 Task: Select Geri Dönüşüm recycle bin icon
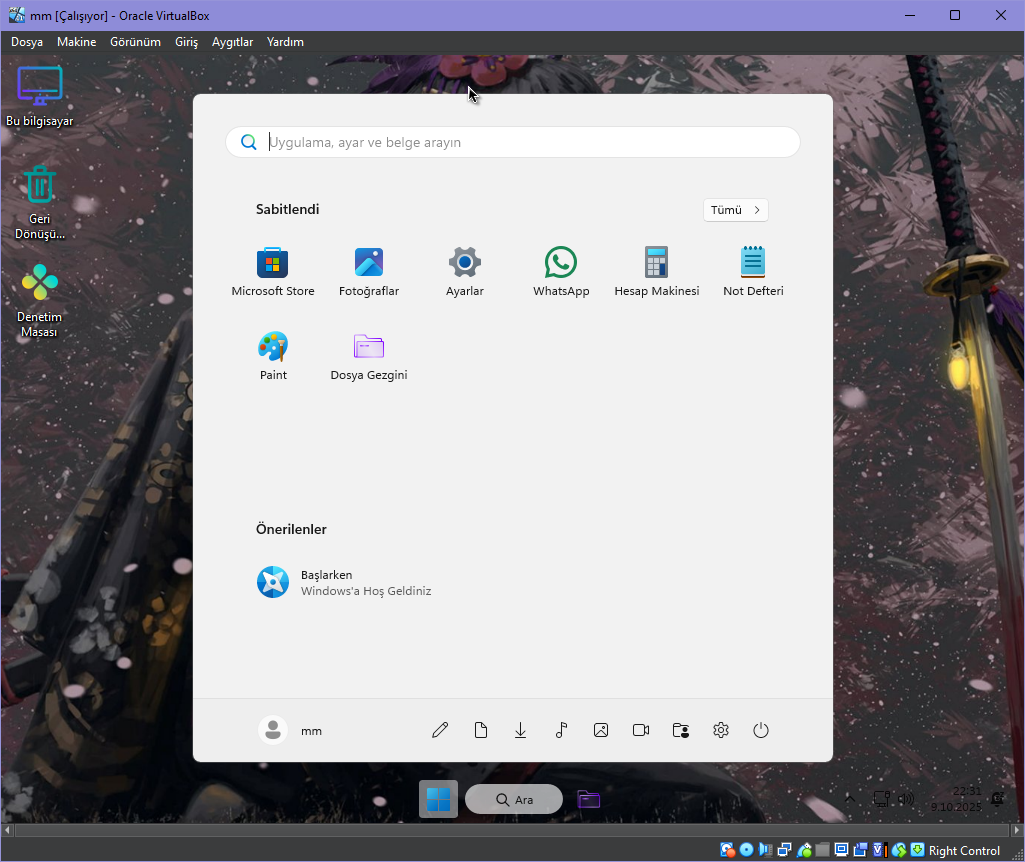click(40, 203)
